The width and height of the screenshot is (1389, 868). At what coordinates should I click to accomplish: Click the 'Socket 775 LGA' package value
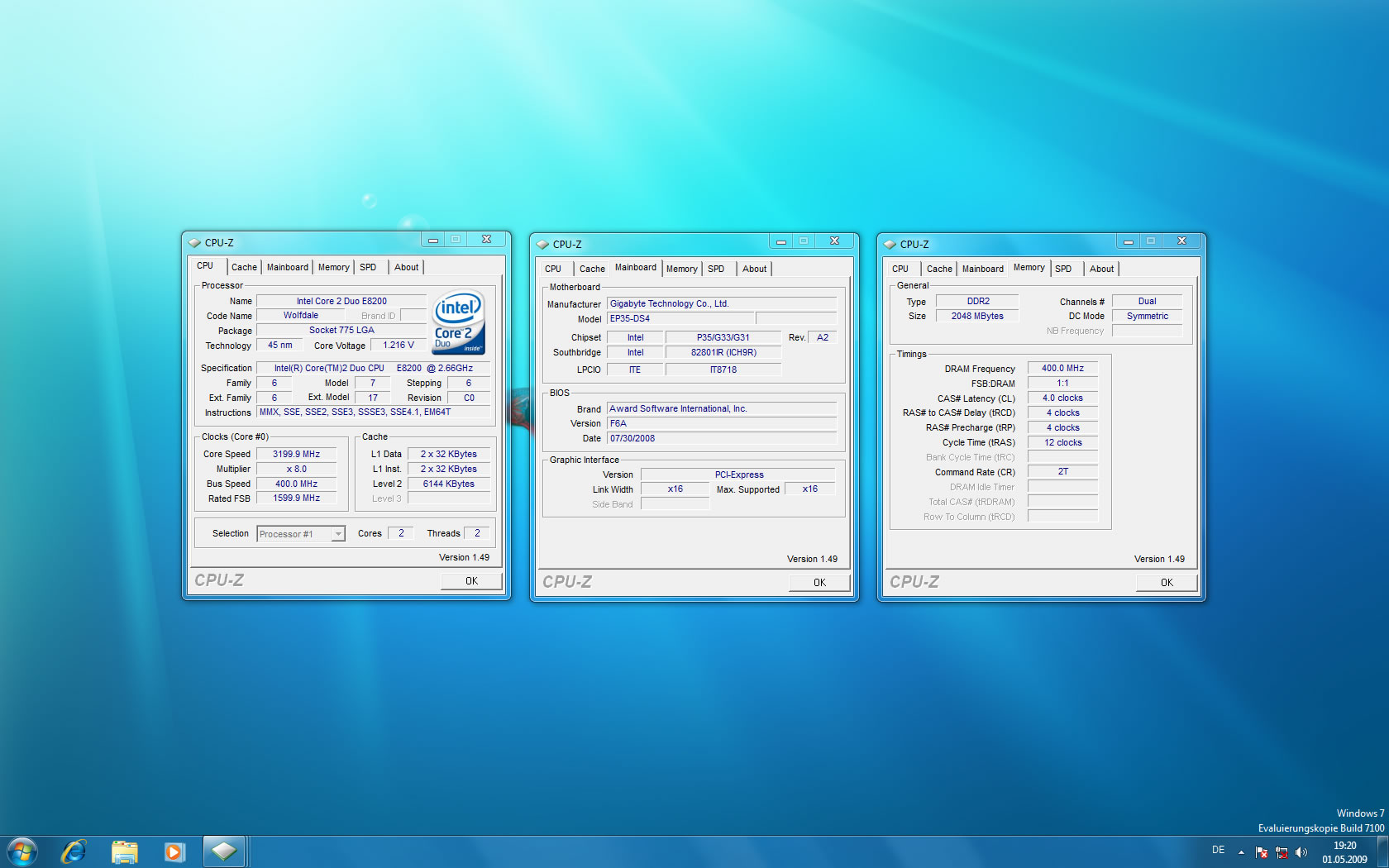(x=341, y=331)
